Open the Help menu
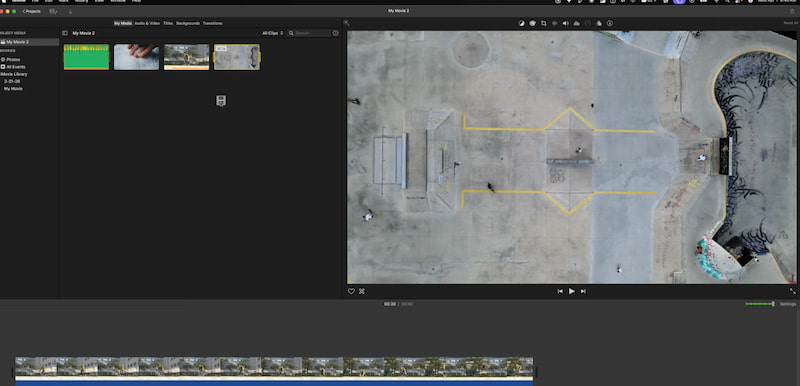The image size is (800, 386). (136, 1)
